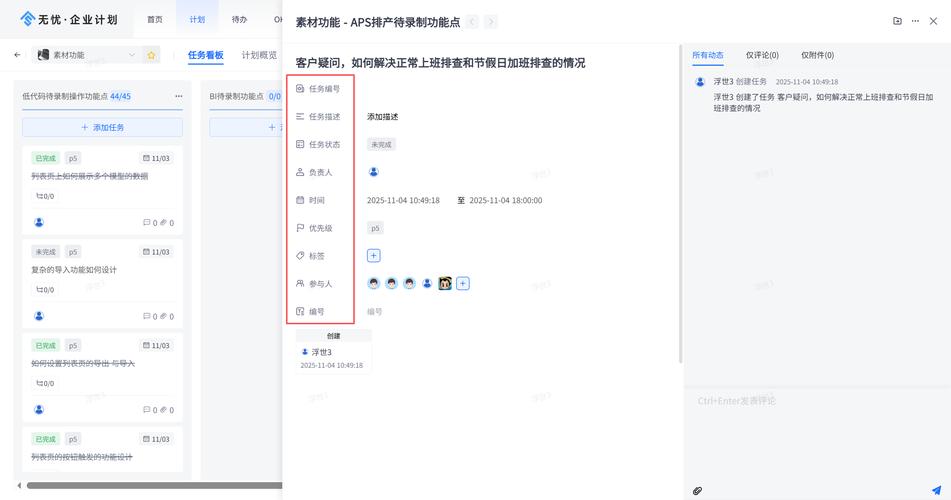Open the ellipsis menu of 低代码待录制操作功能点 column
This screenshot has height=500, width=951.
point(178,96)
